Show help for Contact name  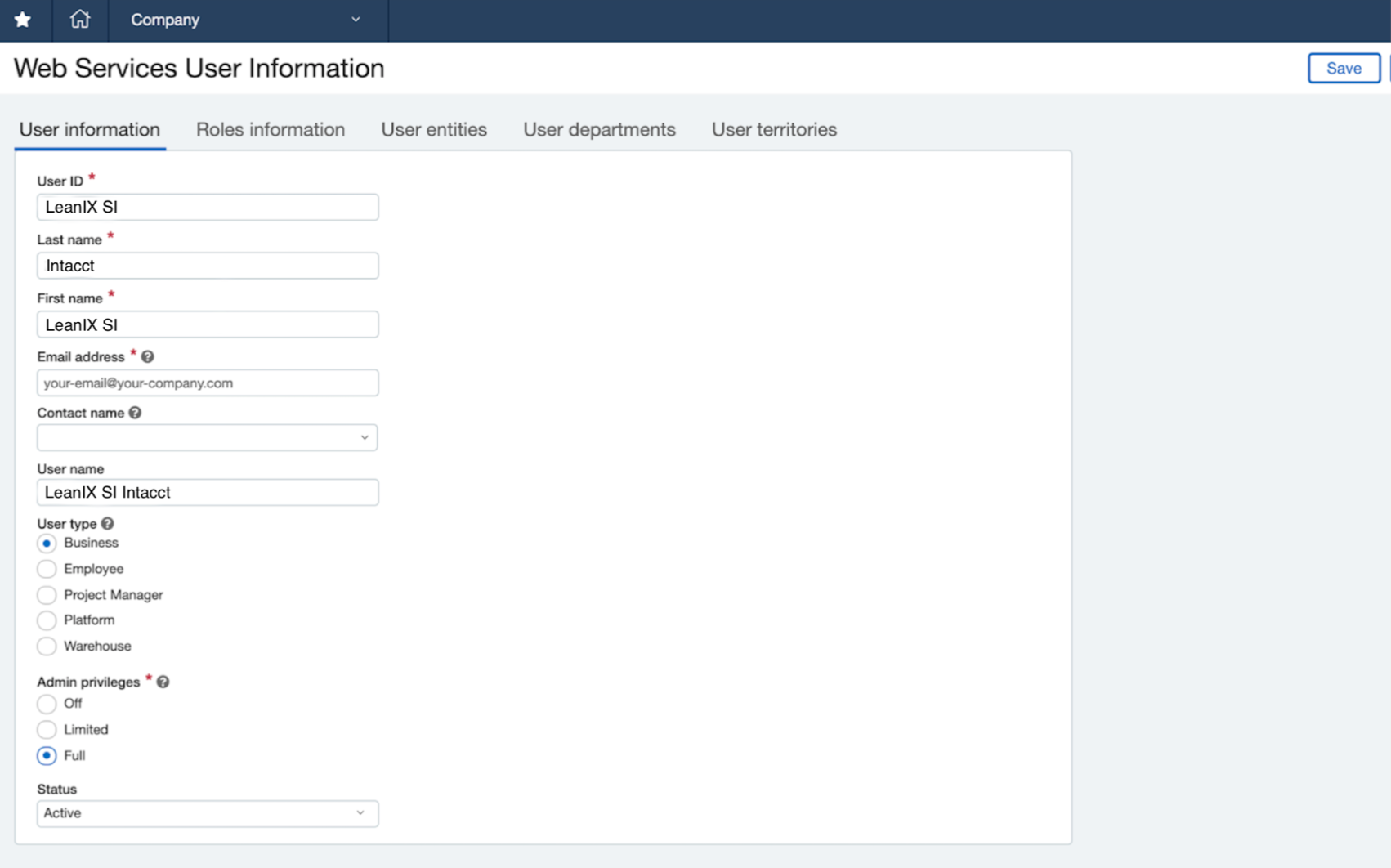135,413
